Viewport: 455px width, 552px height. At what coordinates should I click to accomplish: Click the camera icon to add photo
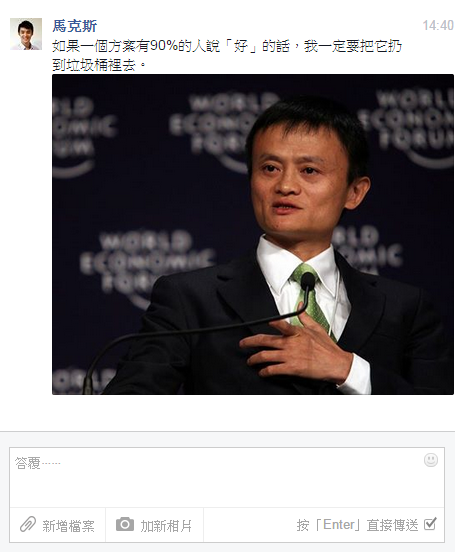click(x=125, y=524)
